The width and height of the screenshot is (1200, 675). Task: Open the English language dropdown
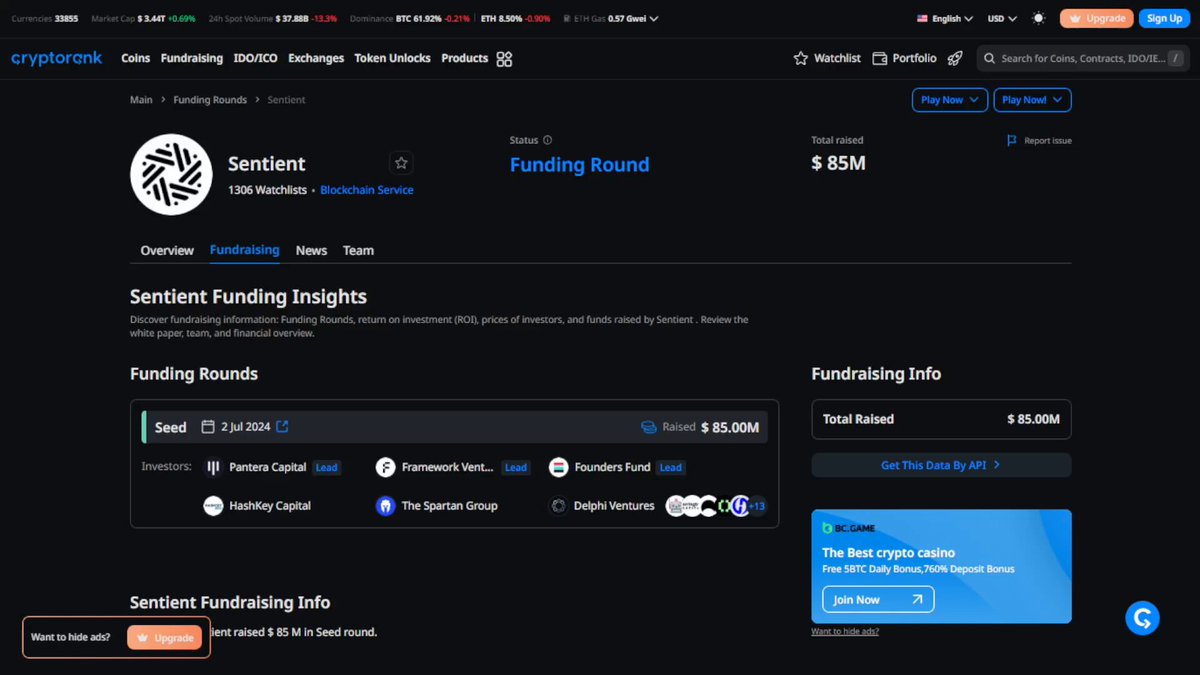point(945,18)
